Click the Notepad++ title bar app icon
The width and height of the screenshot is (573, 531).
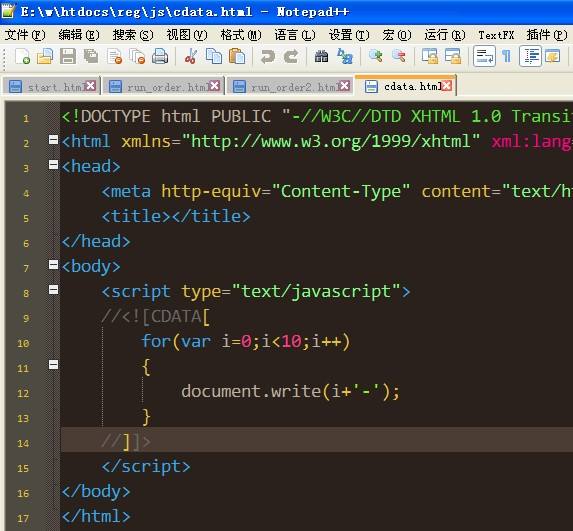click(8, 11)
